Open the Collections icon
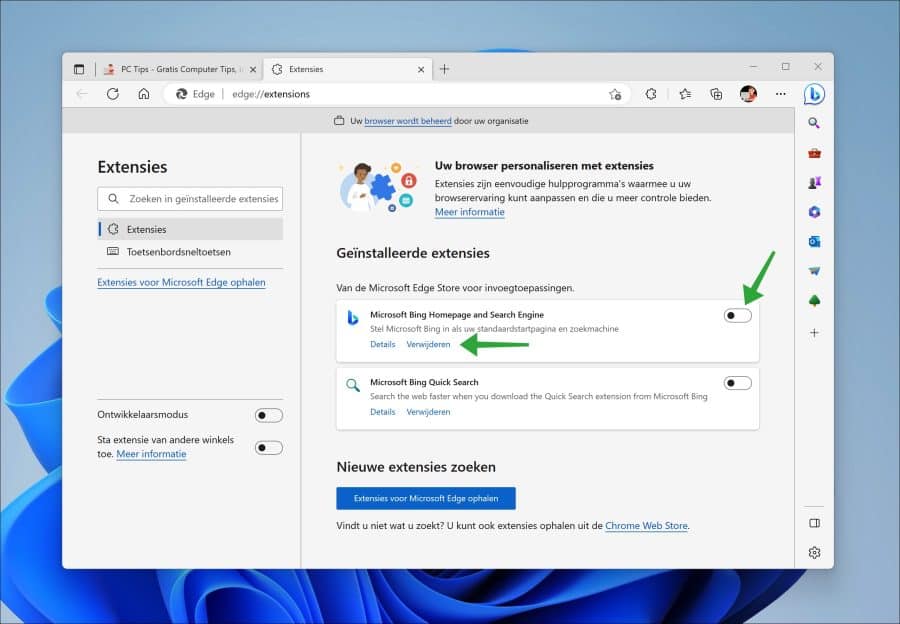 click(x=716, y=94)
